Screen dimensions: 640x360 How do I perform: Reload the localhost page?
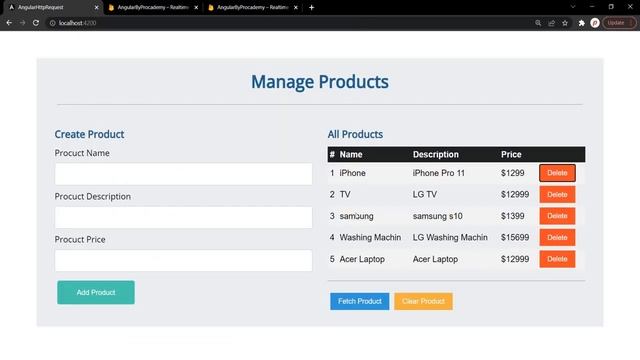tap(36, 23)
